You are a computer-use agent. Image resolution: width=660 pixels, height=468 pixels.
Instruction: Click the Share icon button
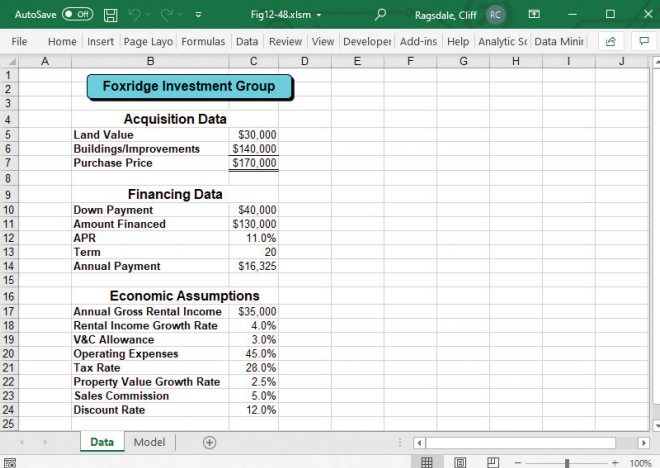[x=611, y=41]
